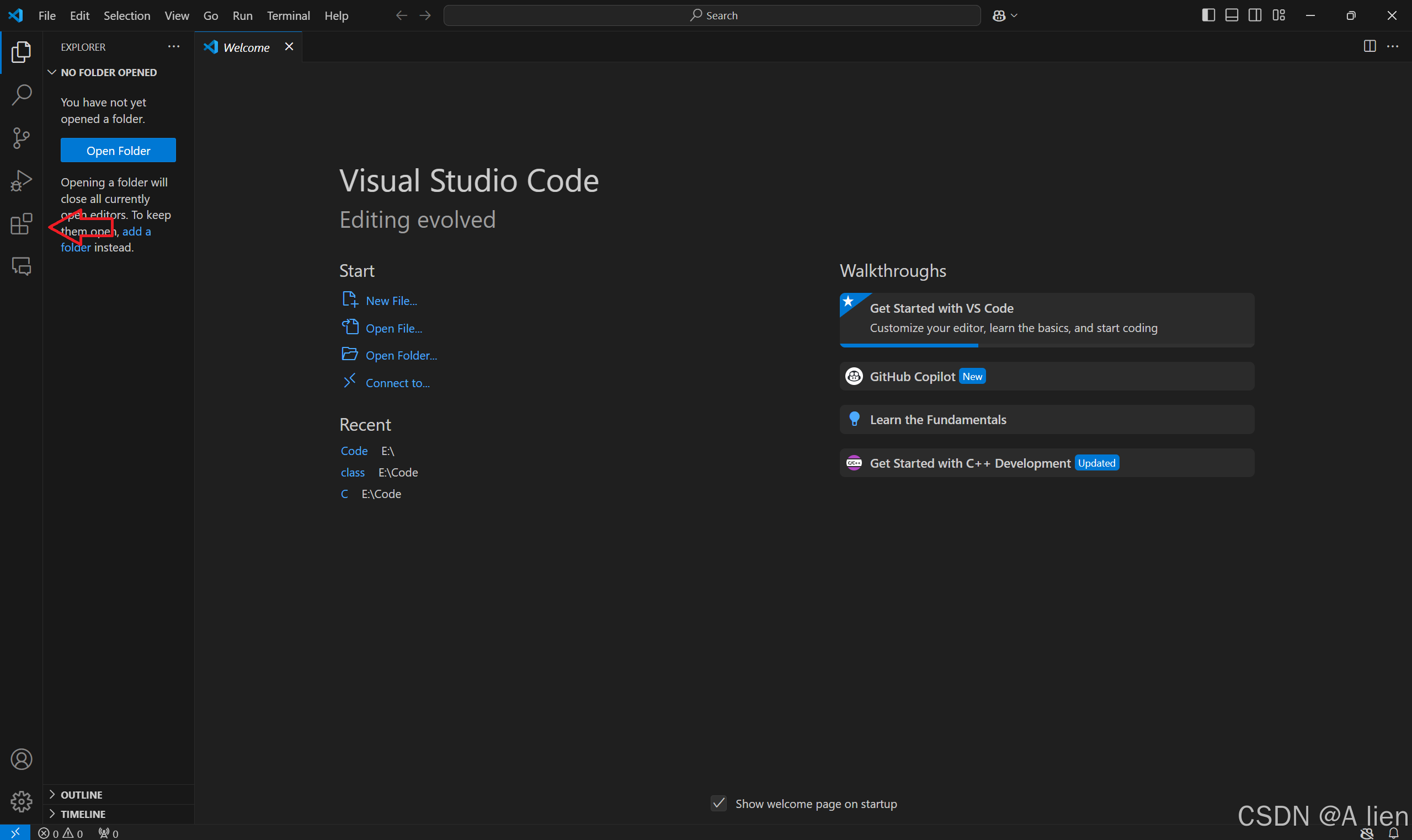Open the Extensions view
The image size is (1412, 840).
tap(21, 224)
